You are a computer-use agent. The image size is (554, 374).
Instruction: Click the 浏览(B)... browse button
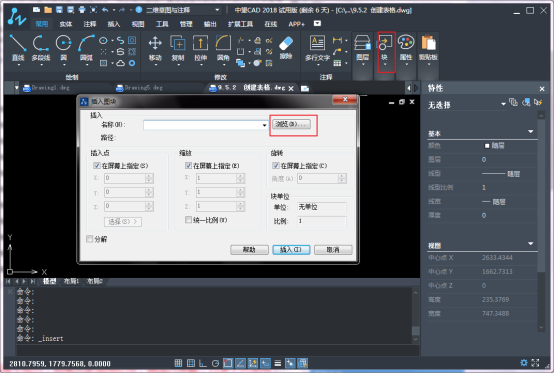tap(291, 124)
